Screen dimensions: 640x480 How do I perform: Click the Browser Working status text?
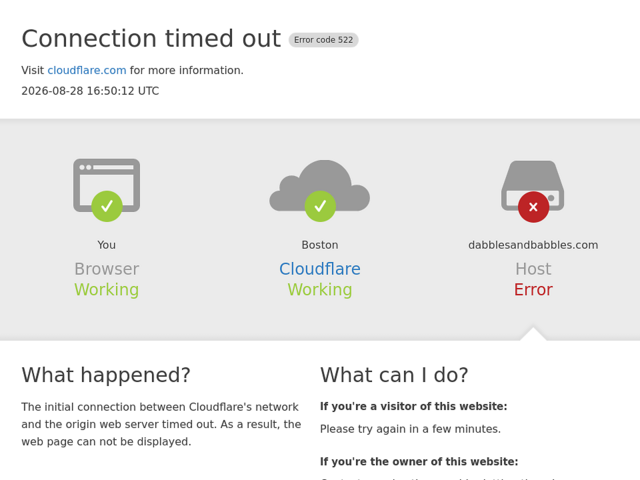coord(107,279)
